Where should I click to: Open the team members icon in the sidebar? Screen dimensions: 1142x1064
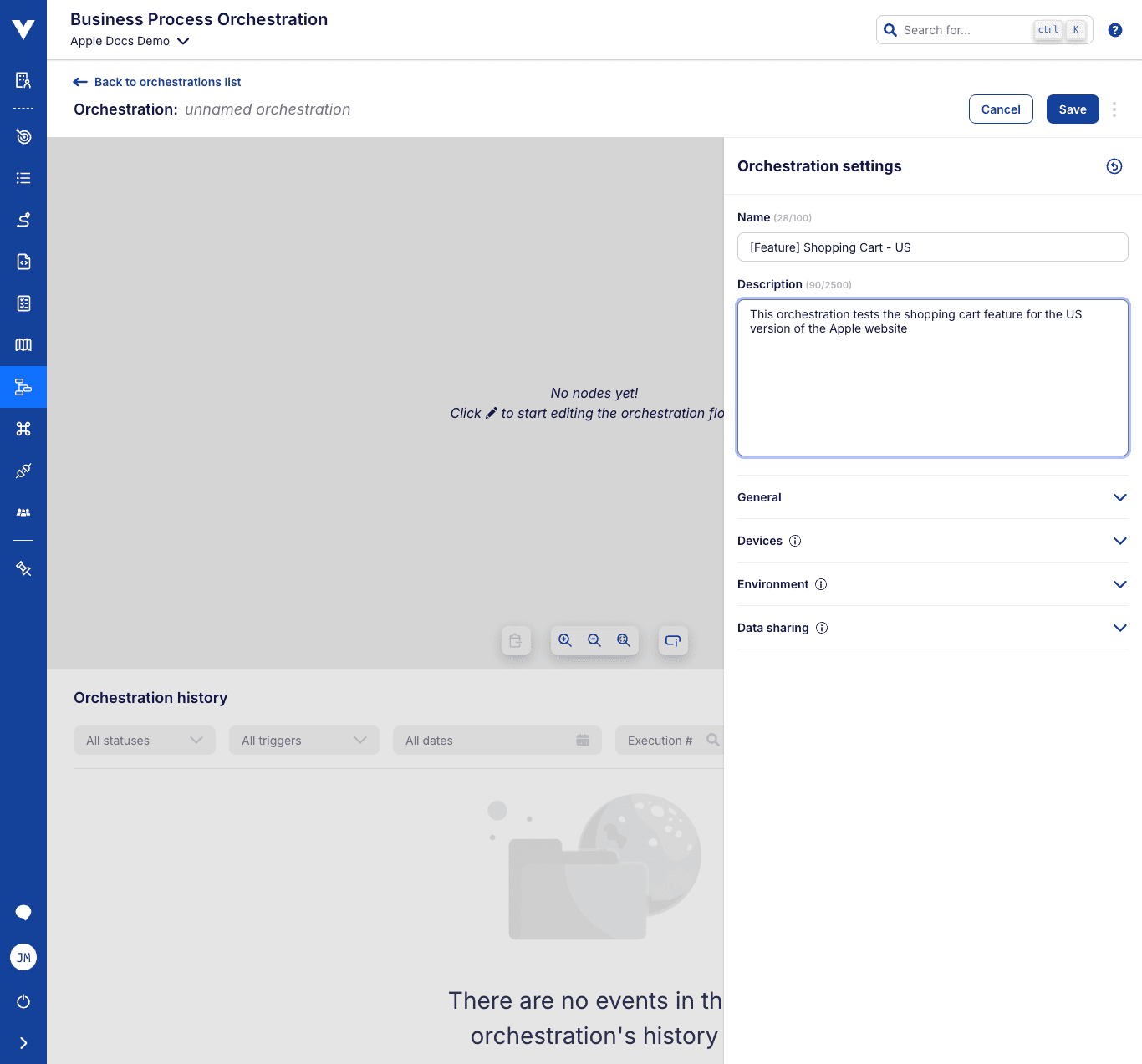tap(23, 512)
